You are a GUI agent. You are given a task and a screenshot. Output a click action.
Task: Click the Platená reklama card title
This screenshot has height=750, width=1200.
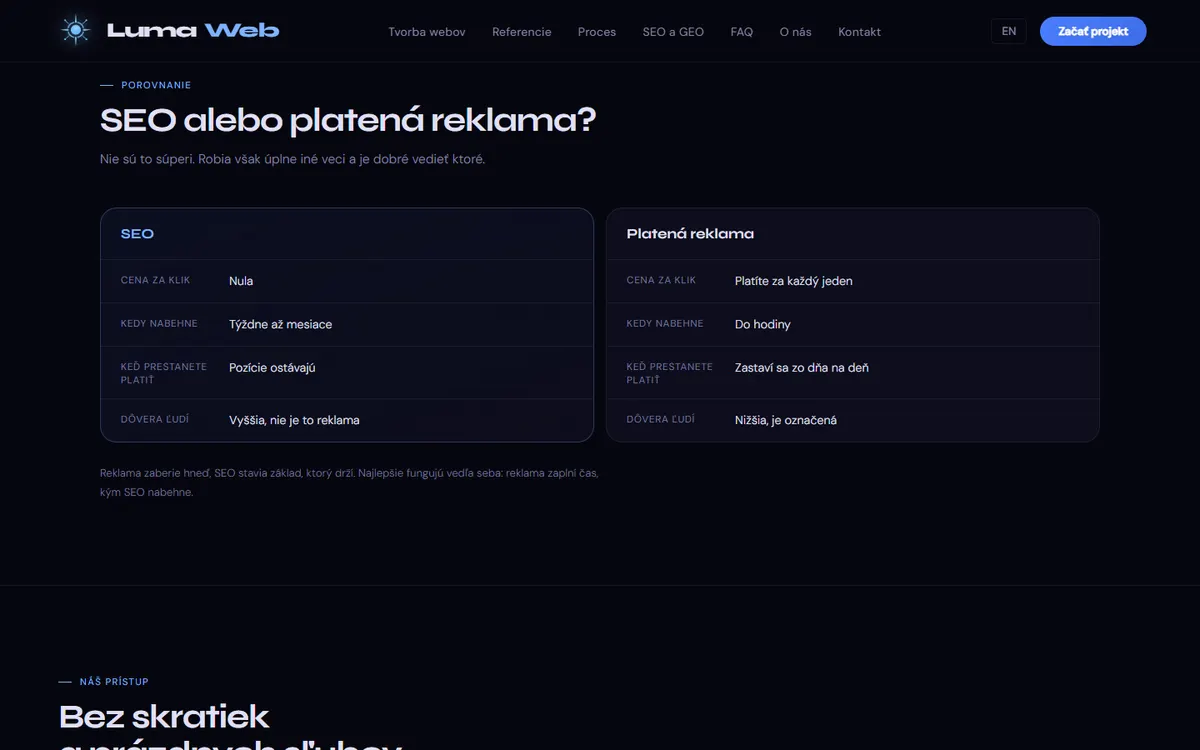coord(690,234)
